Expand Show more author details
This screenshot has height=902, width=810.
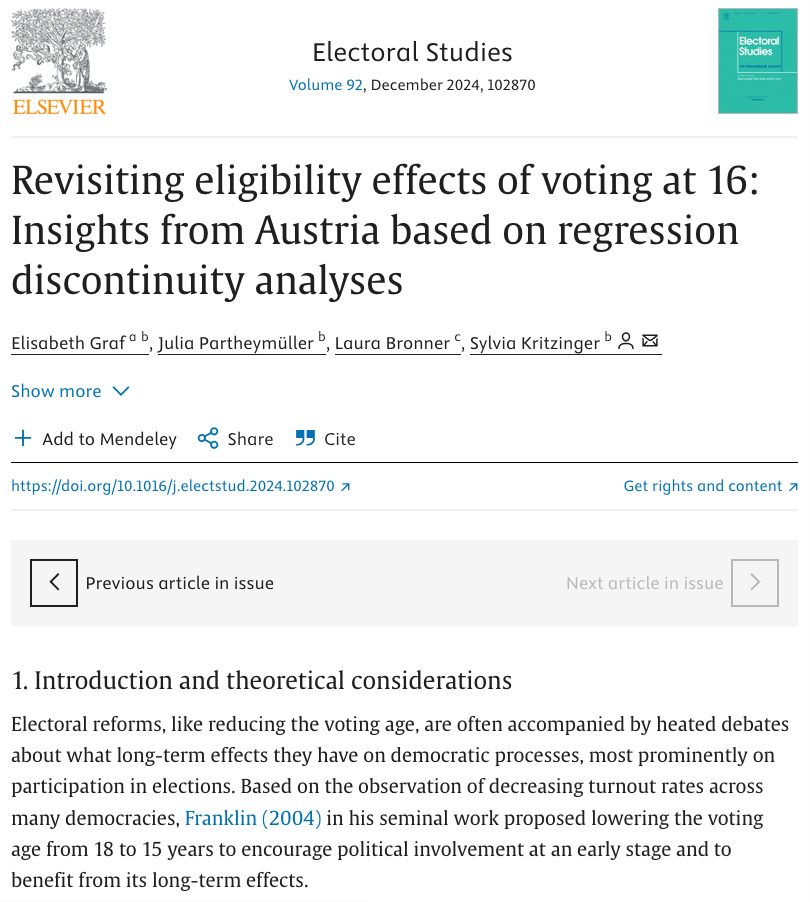pyautogui.click(x=56, y=391)
